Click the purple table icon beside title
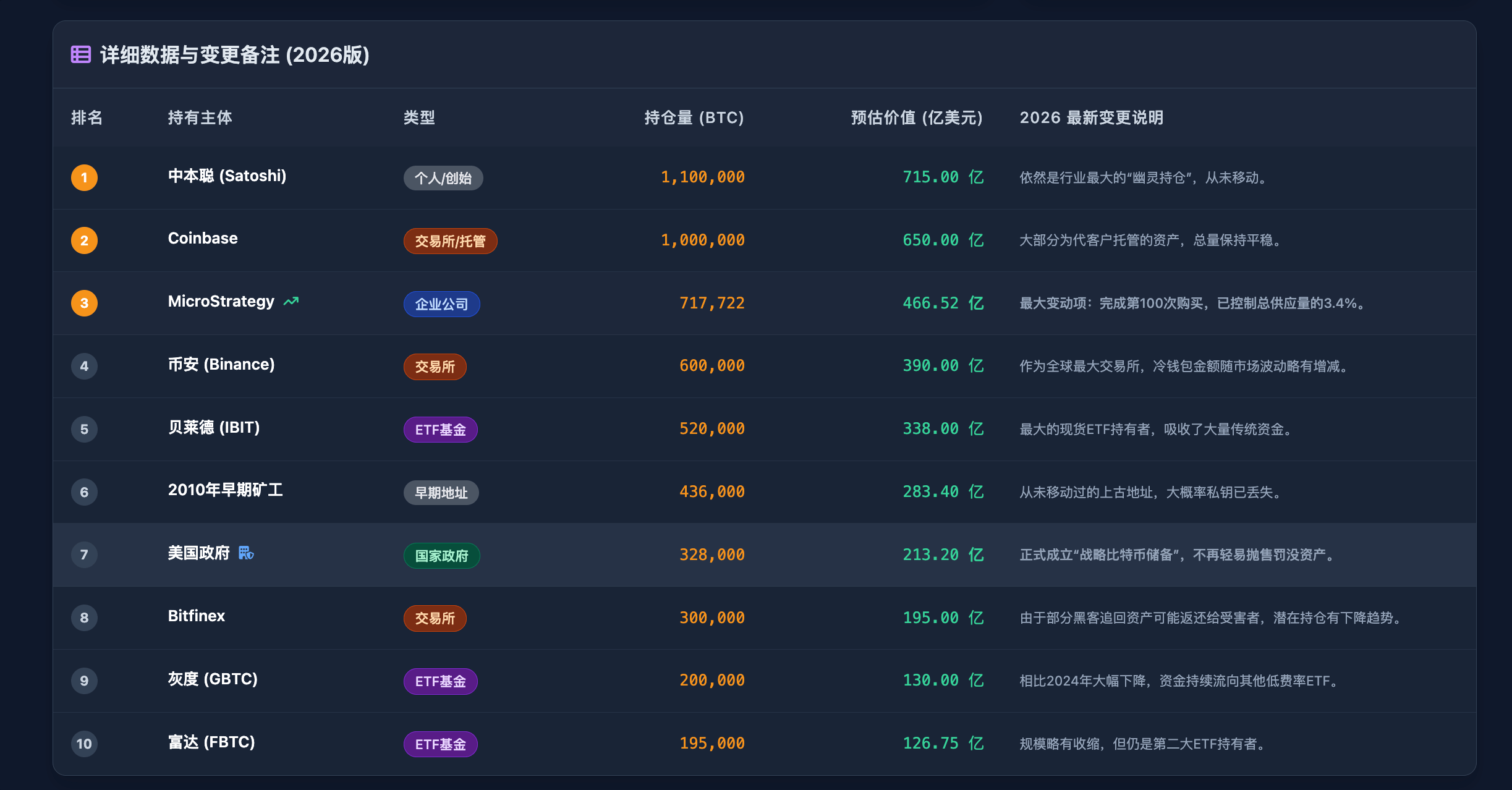Viewport: 1512px width, 790px height. [x=81, y=54]
